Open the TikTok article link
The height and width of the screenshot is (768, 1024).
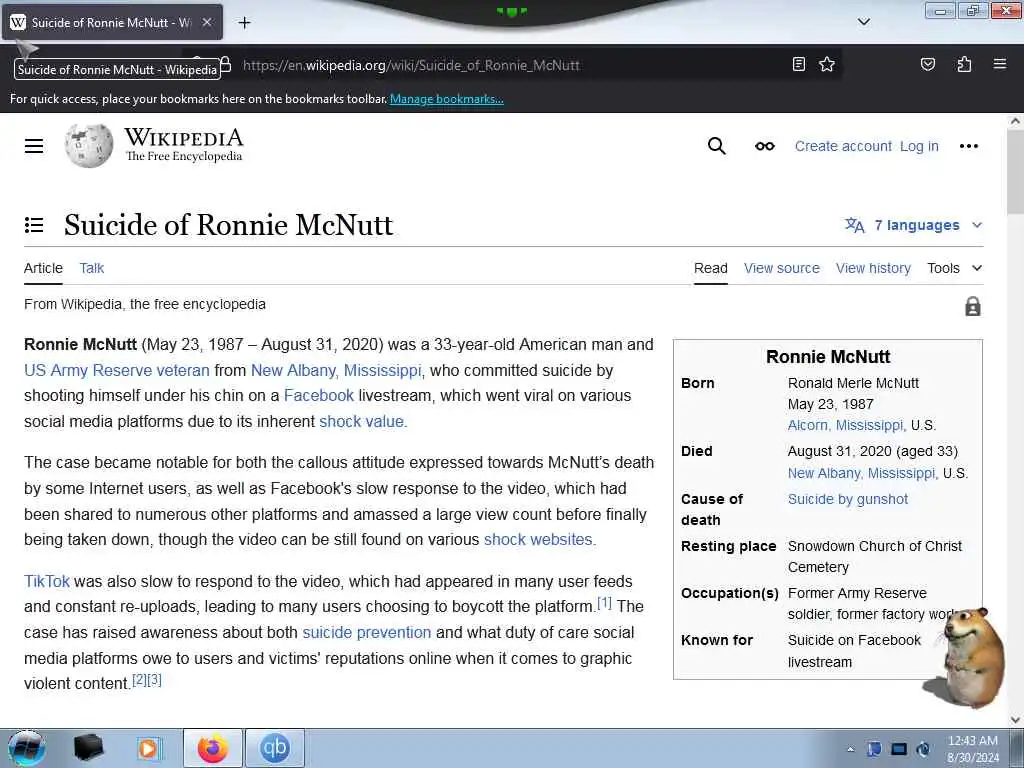(46, 581)
